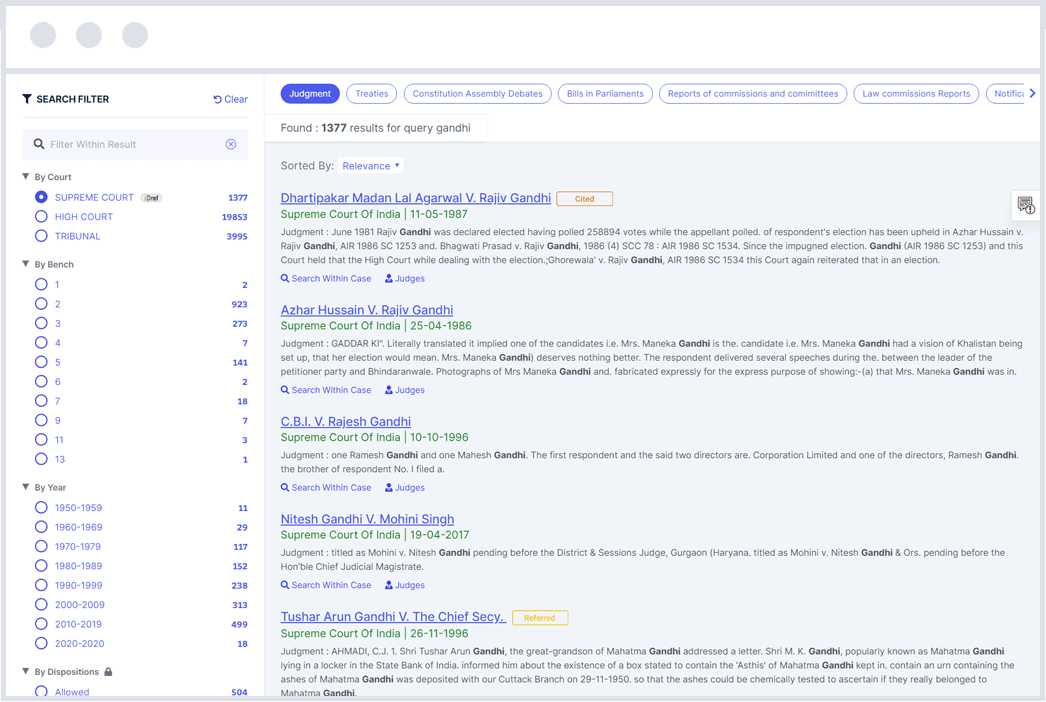Select the HIGH COURT radio button
Screen dimensions: 1046x702
pos(41,217)
